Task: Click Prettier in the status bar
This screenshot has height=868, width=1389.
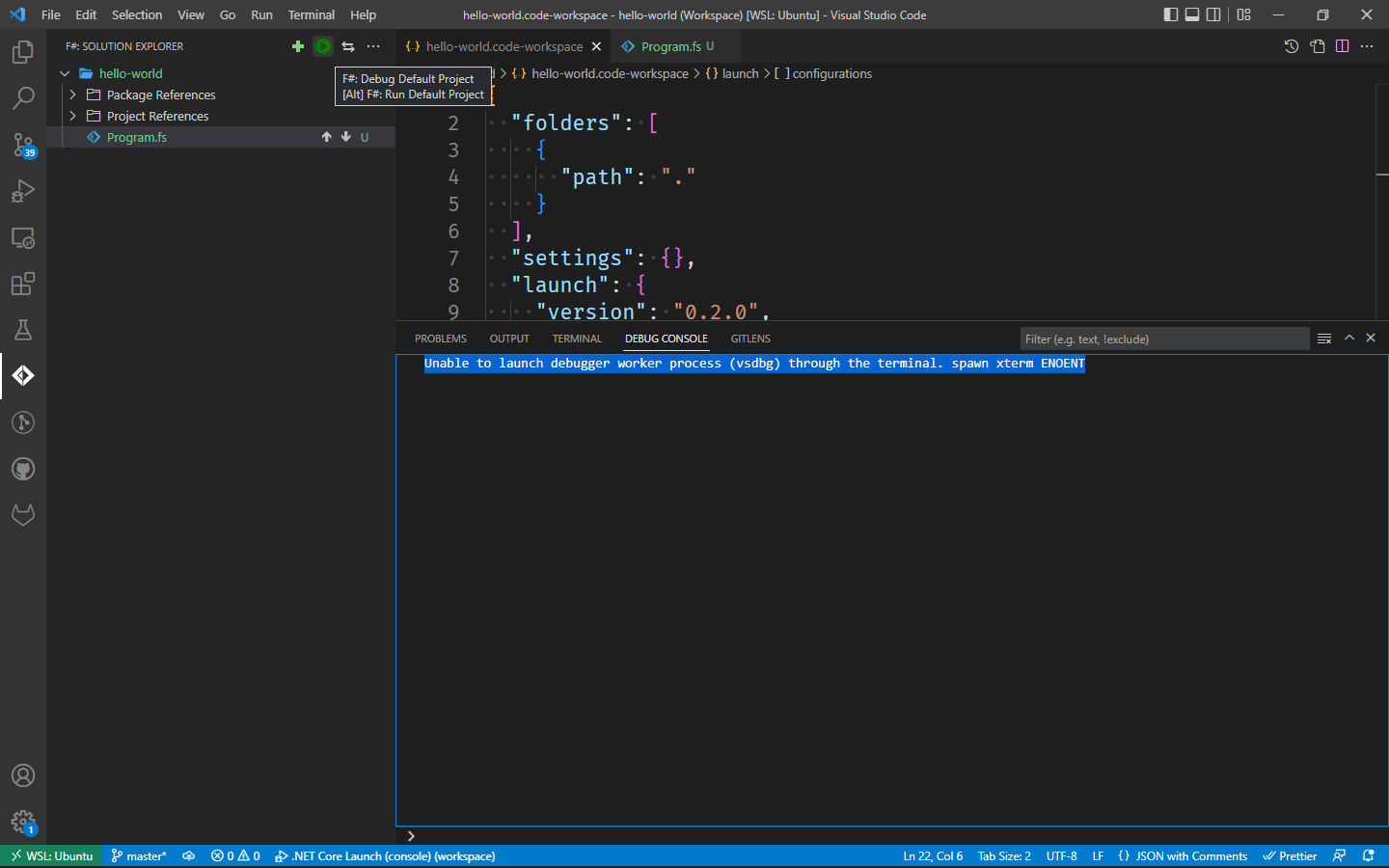Action: click(x=1290, y=855)
